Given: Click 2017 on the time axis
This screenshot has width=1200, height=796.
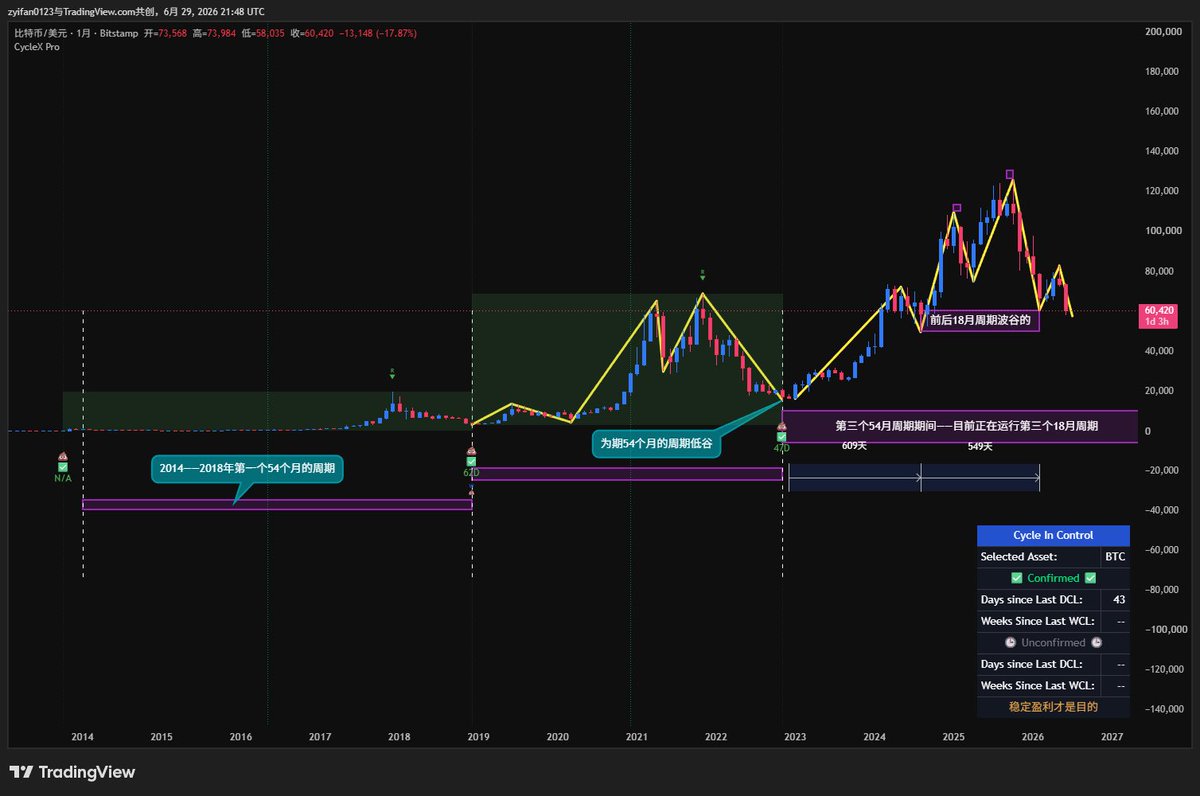Looking at the screenshot, I should (320, 737).
